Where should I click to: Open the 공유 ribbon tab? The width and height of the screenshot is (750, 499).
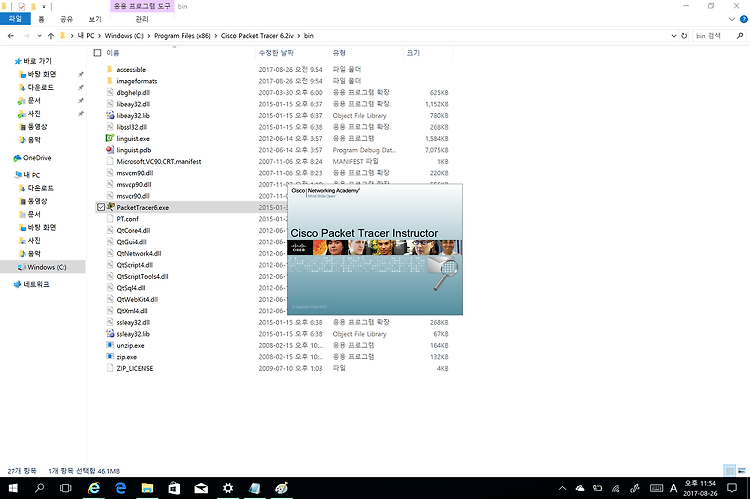tap(66, 19)
